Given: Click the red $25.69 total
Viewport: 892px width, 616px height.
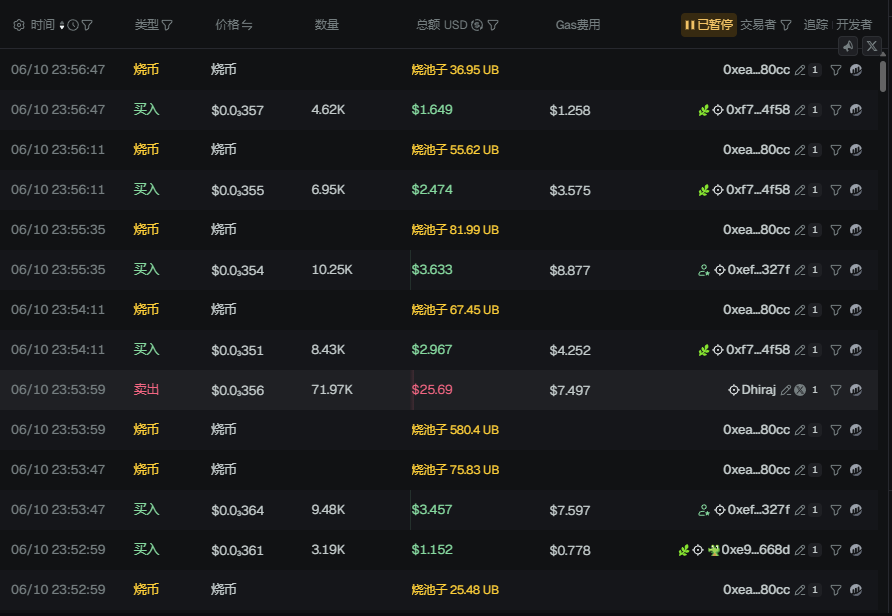Looking at the screenshot, I should click(432, 390).
